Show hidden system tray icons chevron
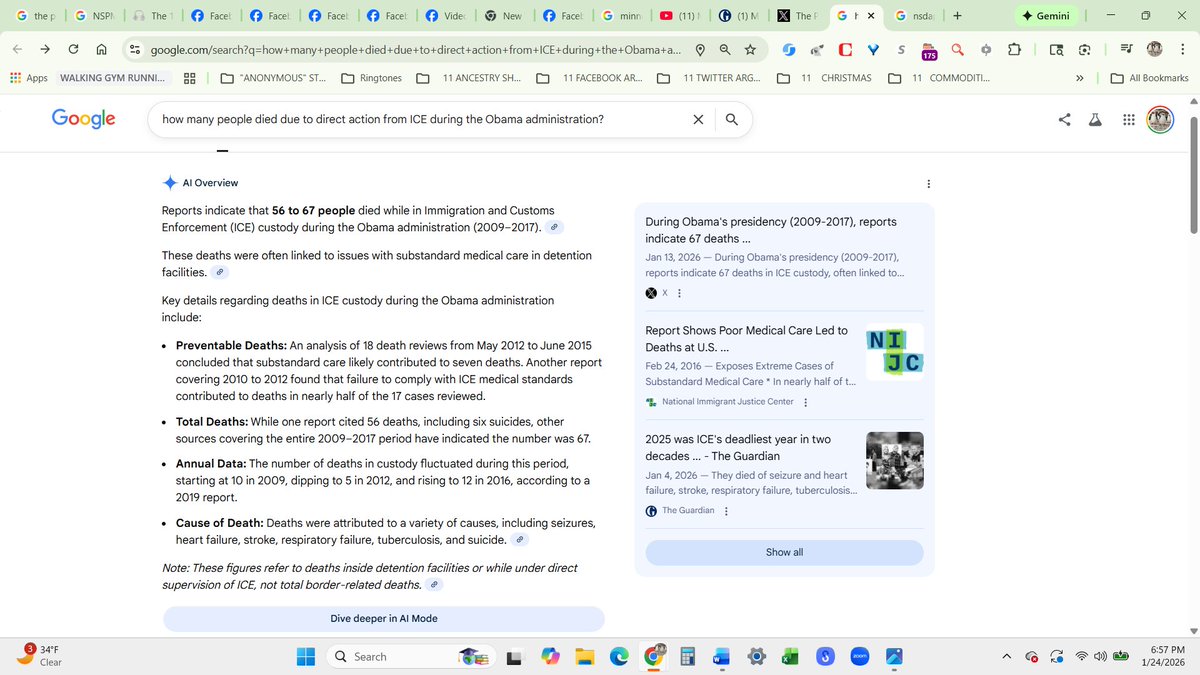The image size is (1200, 675). click(1007, 657)
